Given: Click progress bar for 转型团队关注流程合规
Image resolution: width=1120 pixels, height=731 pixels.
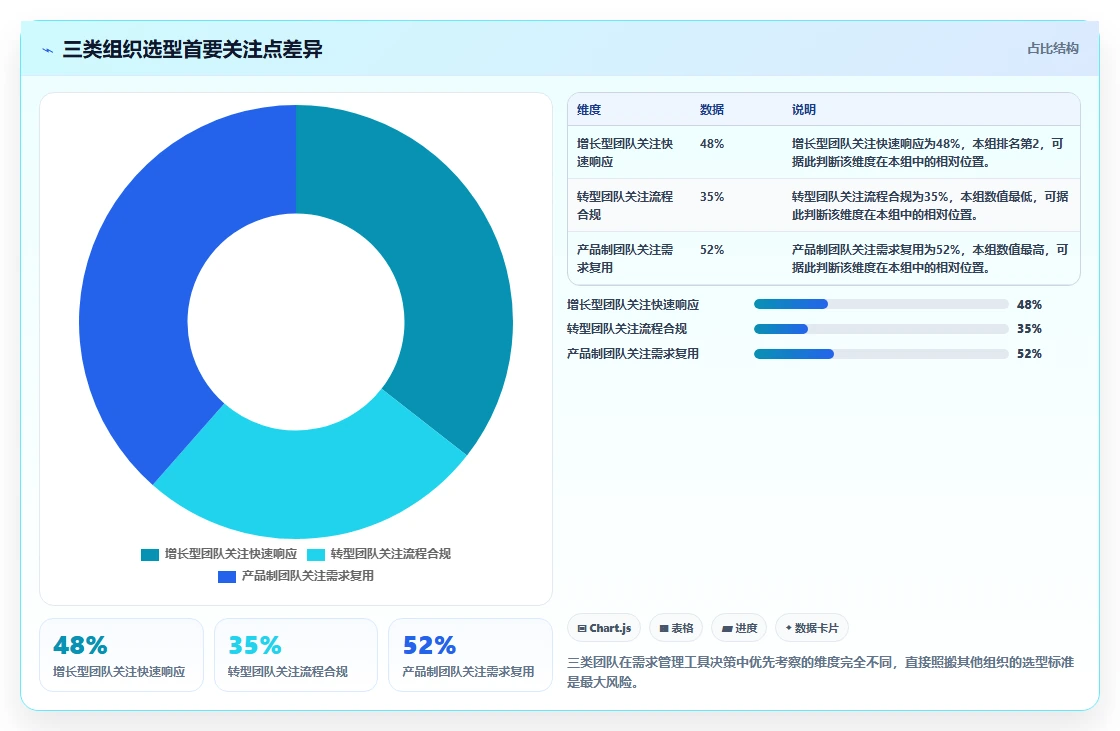Looking at the screenshot, I should pyautogui.click(x=881, y=329).
